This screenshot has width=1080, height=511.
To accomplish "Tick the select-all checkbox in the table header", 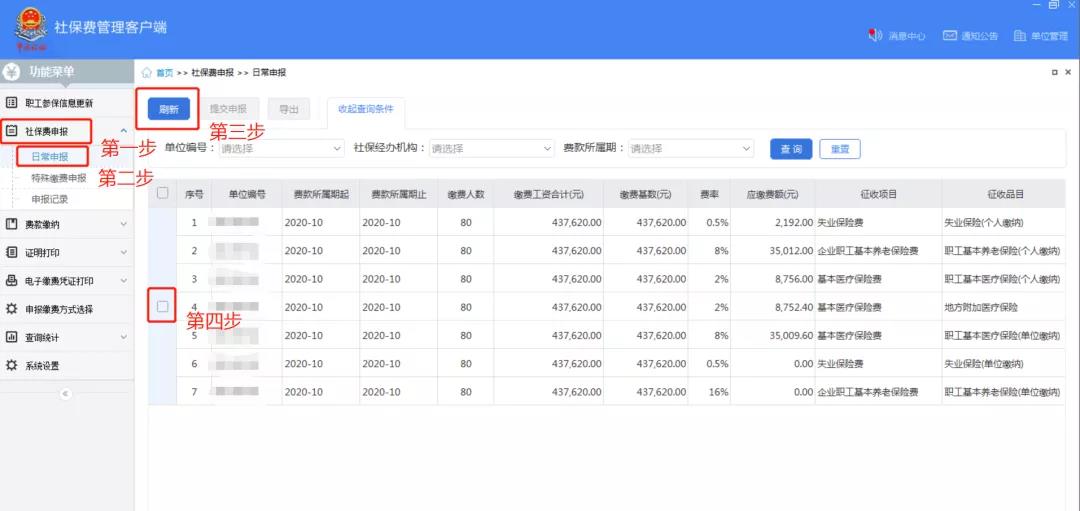I will tap(163, 194).
